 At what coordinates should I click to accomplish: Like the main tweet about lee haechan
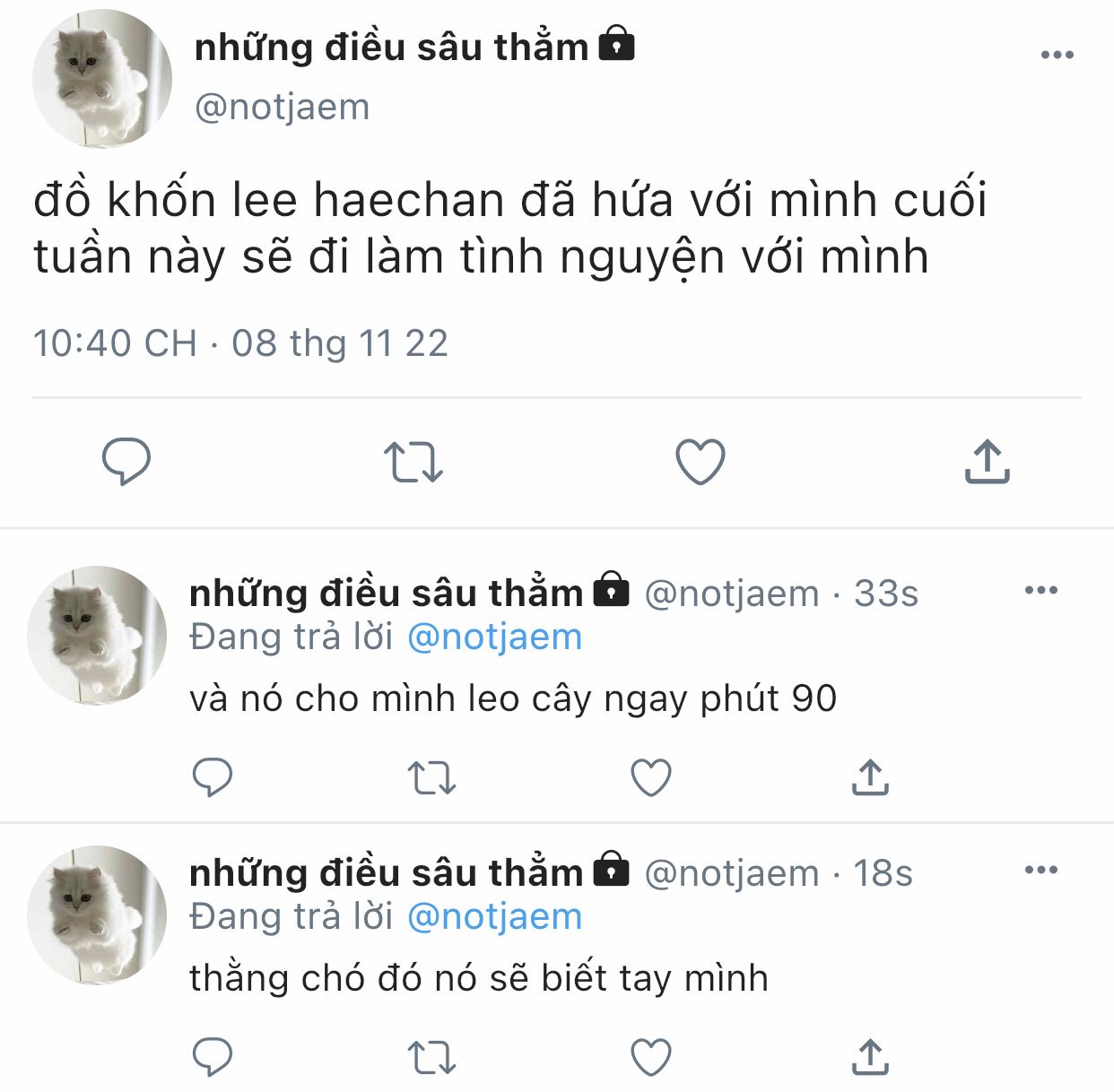pos(700,462)
